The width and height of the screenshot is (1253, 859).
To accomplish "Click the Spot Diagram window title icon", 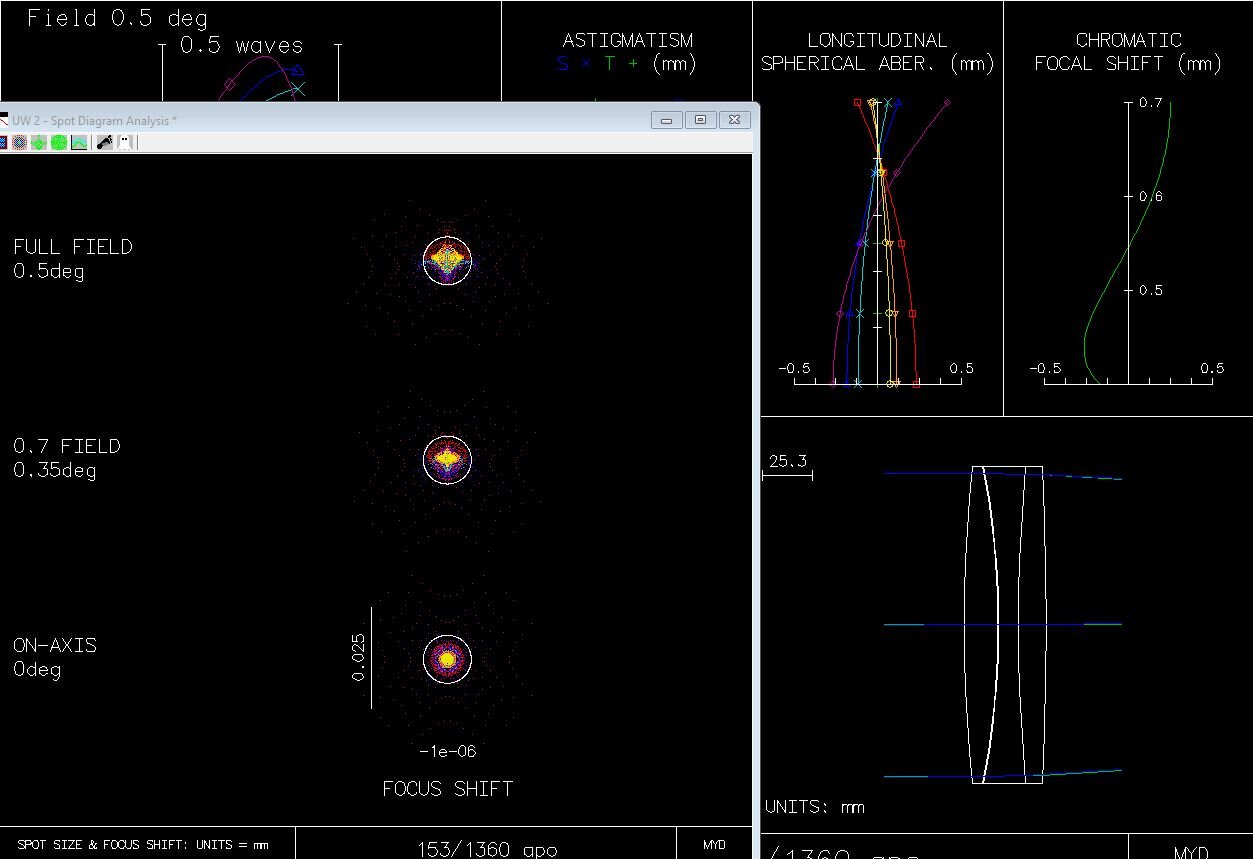I will click(4, 120).
